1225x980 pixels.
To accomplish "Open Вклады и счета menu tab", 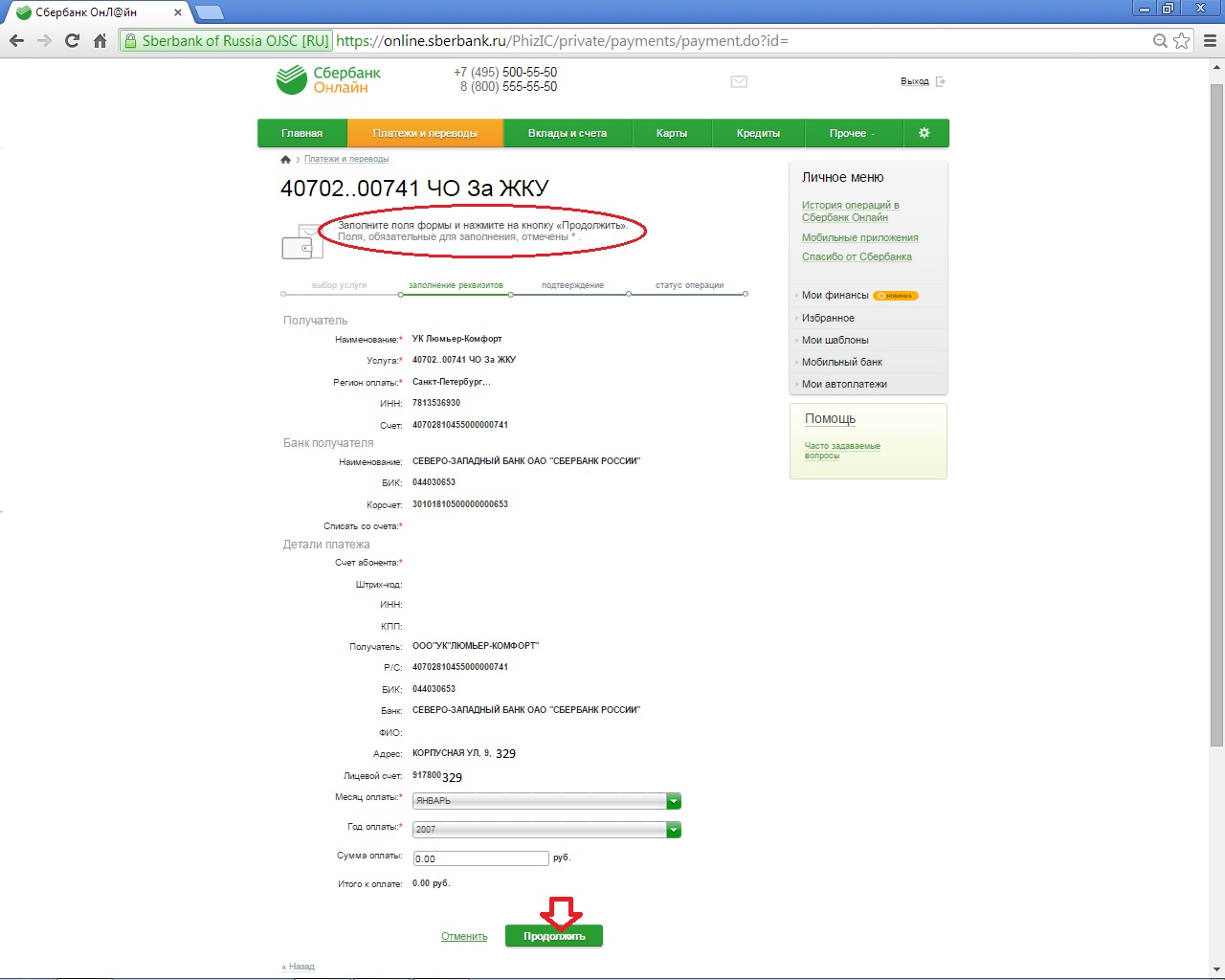I will coord(568,133).
